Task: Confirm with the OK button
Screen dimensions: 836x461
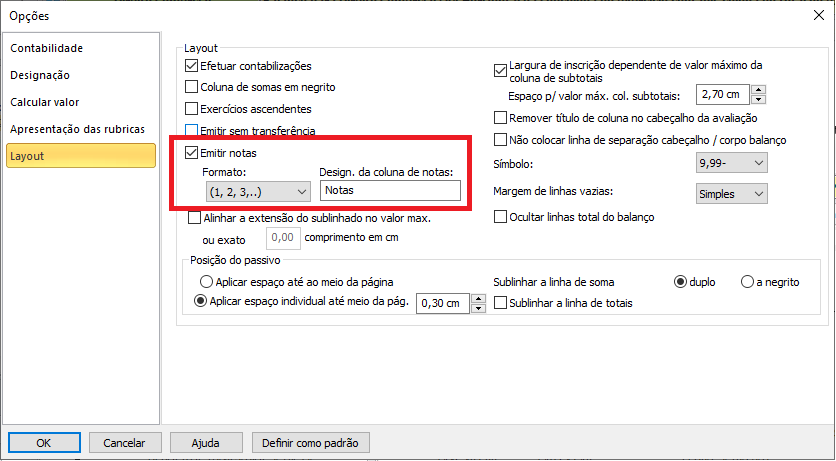Action: (x=44, y=443)
